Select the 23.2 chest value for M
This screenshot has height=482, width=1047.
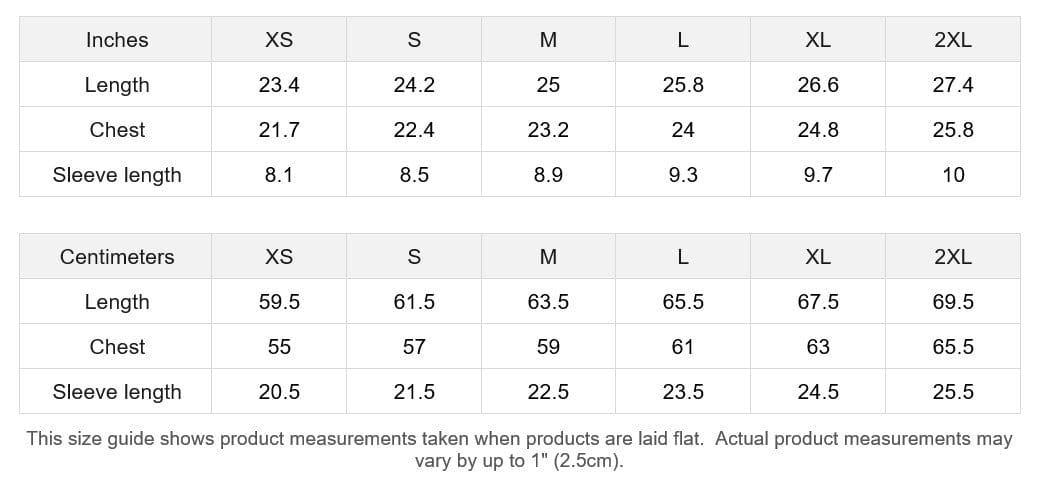pyautogui.click(x=548, y=130)
